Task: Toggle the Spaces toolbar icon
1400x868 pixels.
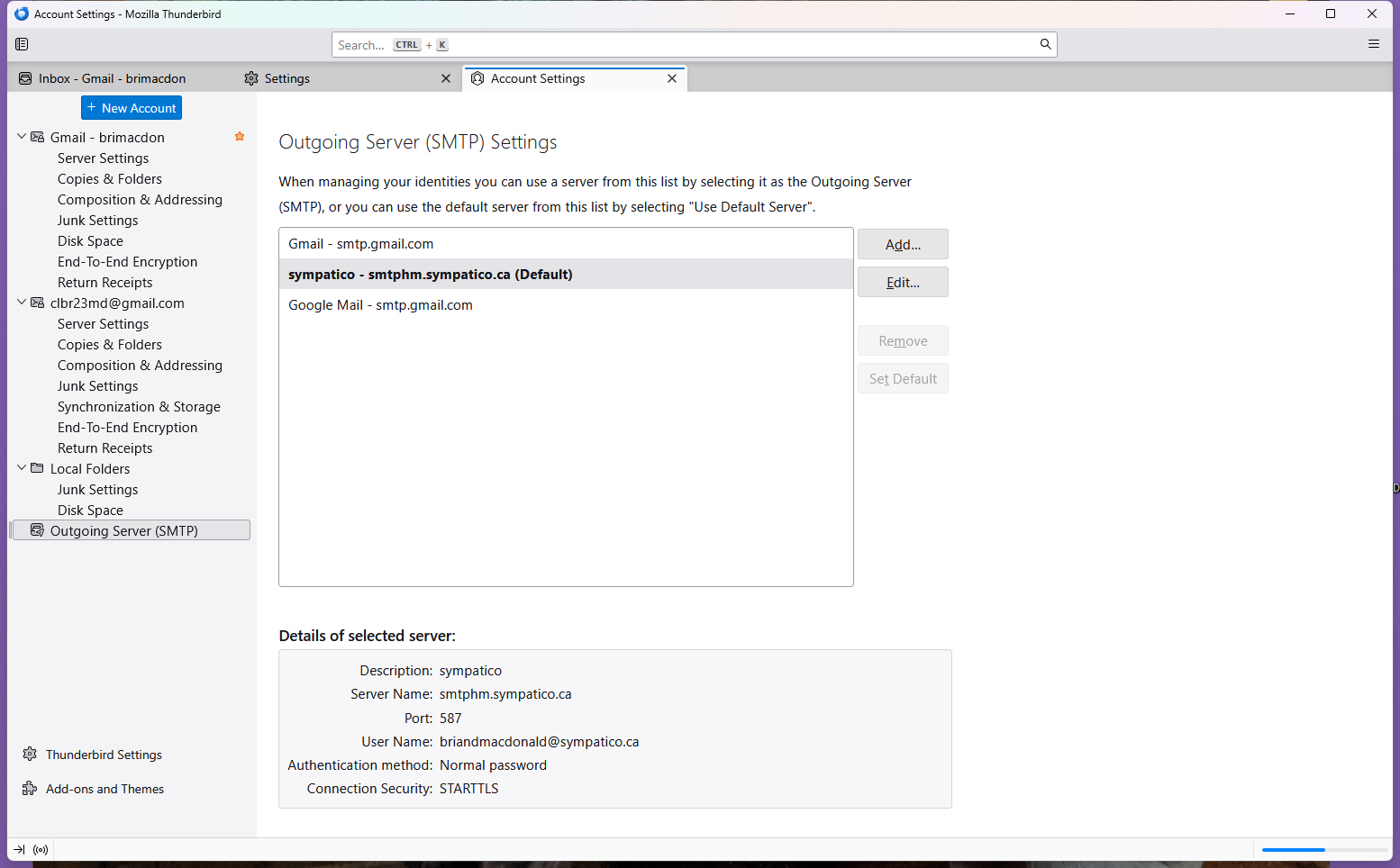Action: pos(22,44)
